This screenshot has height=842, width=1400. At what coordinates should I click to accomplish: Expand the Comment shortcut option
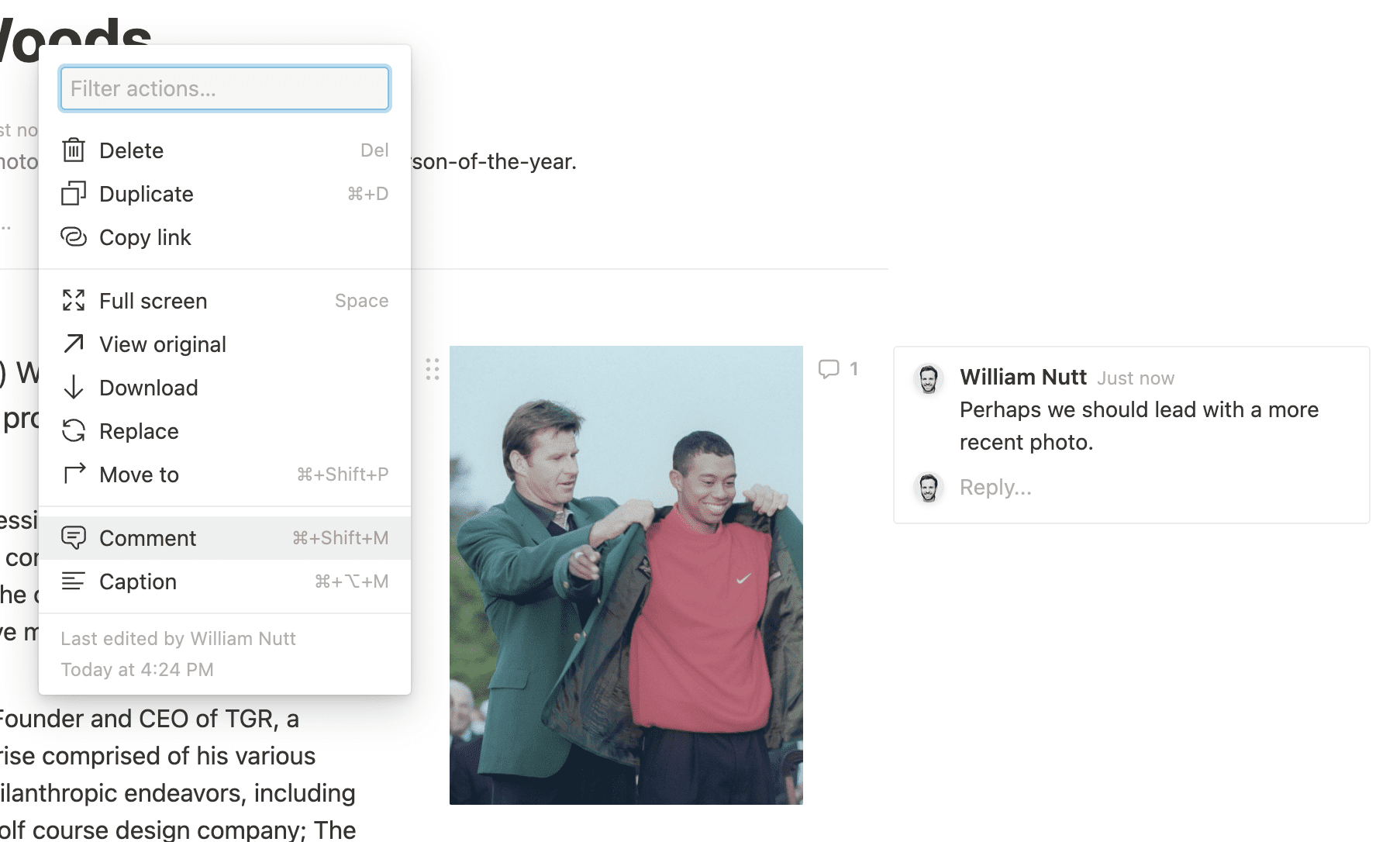[x=147, y=537]
